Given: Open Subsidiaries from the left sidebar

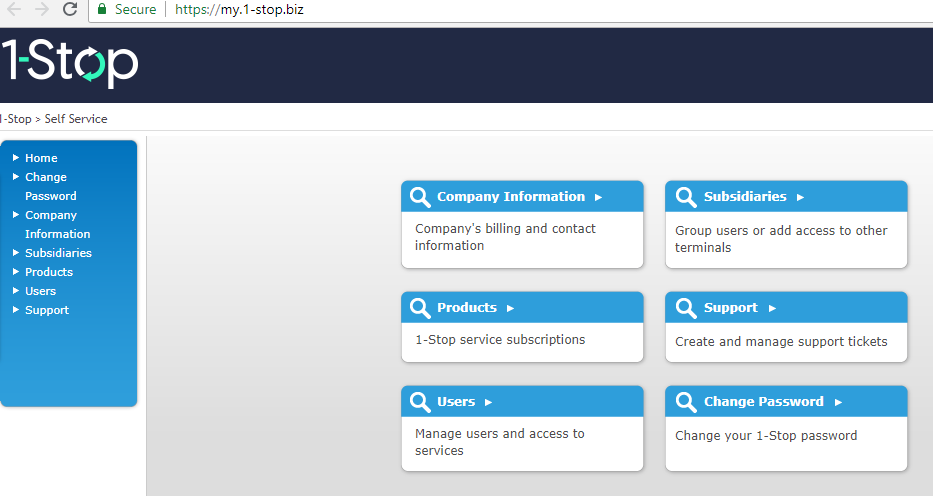Looking at the screenshot, I should point(58,253).
